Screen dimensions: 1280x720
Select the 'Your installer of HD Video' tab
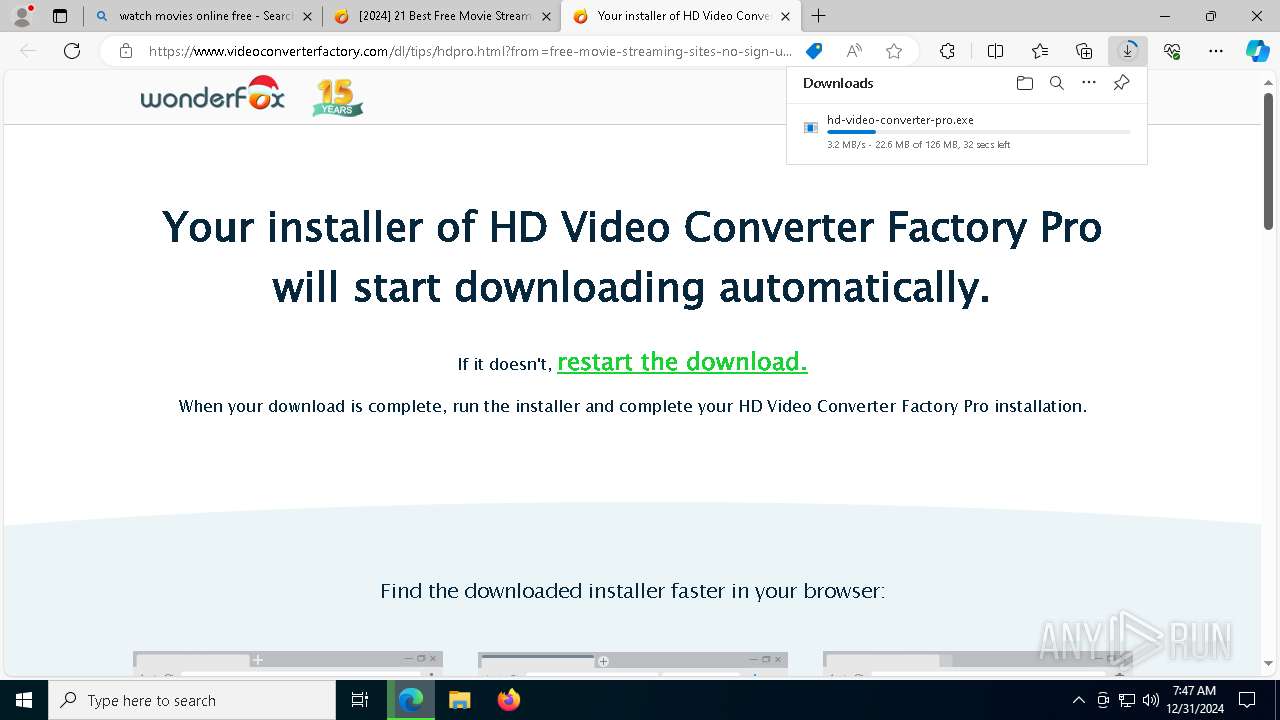tap(680, 16)
